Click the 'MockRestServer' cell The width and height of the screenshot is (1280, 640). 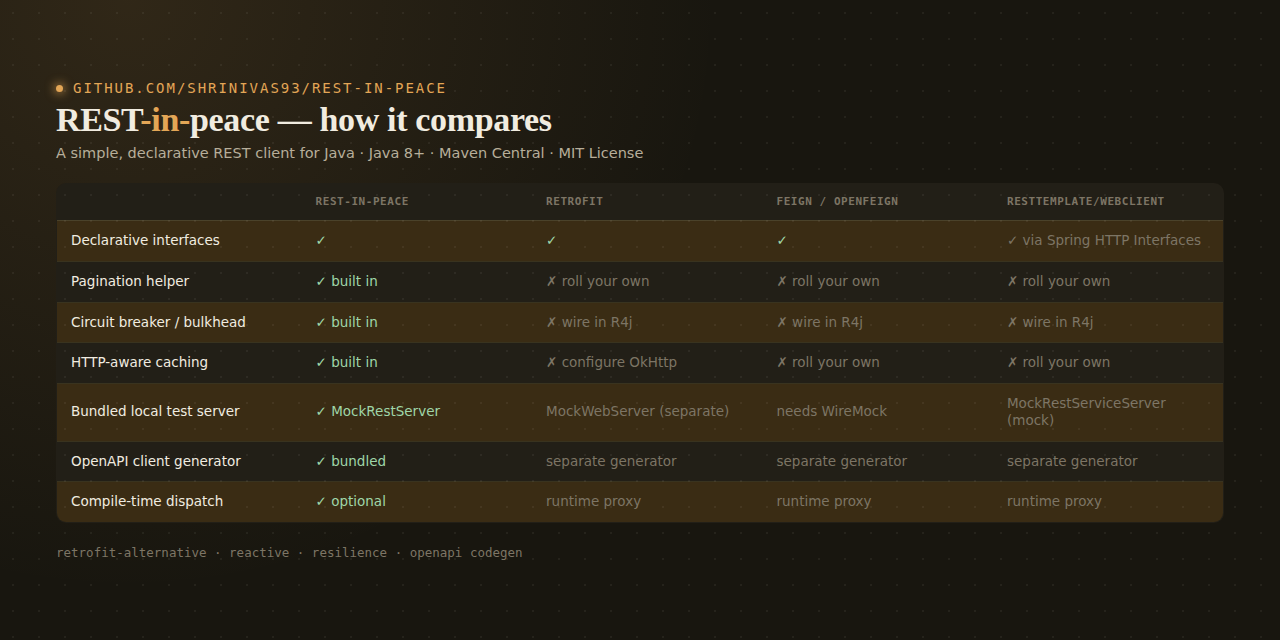point(378,411)
